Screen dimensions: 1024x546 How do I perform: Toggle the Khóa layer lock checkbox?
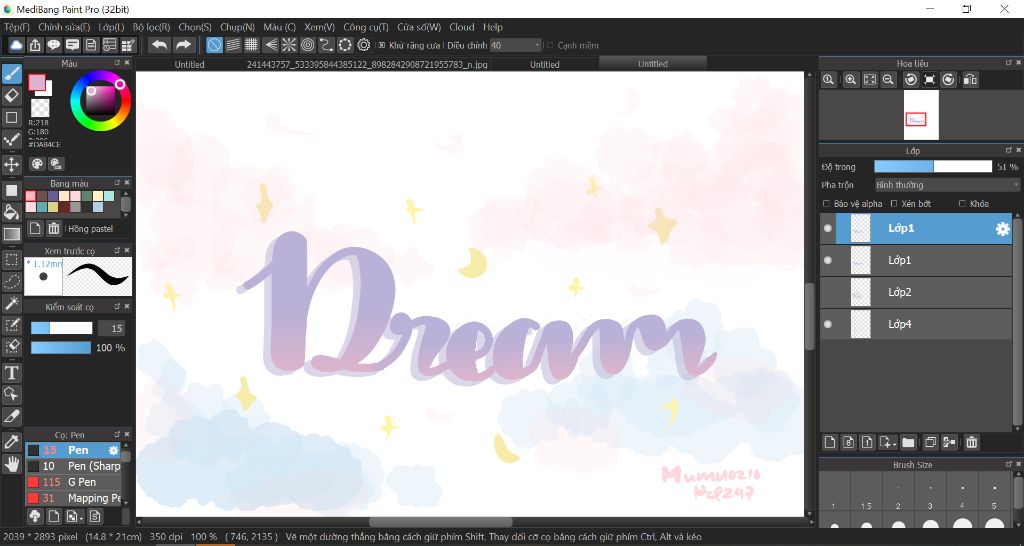(x=962, y=204)
